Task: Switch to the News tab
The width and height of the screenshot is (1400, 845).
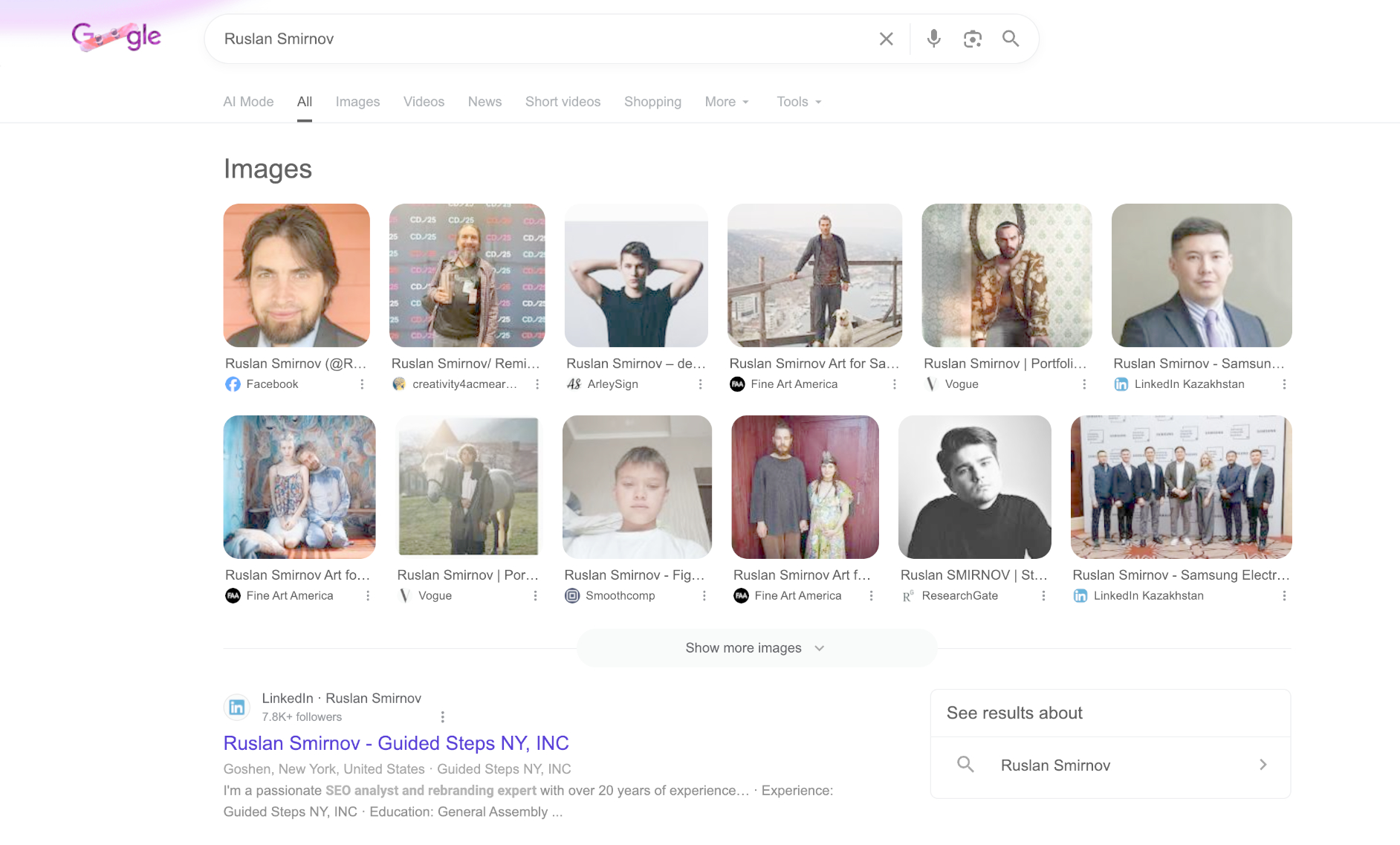Action: [485, 102]
